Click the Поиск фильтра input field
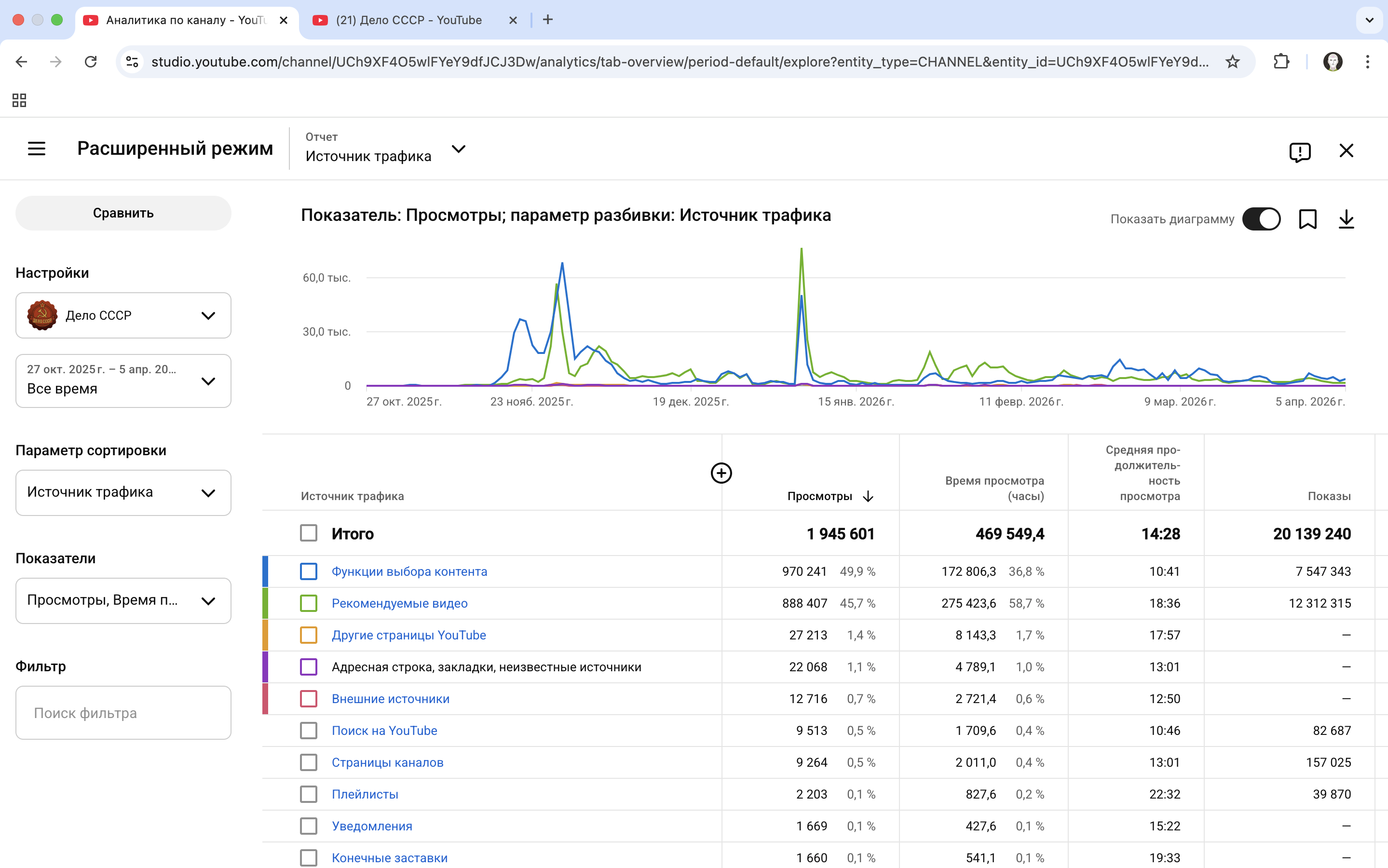 (x=123, y=713)
